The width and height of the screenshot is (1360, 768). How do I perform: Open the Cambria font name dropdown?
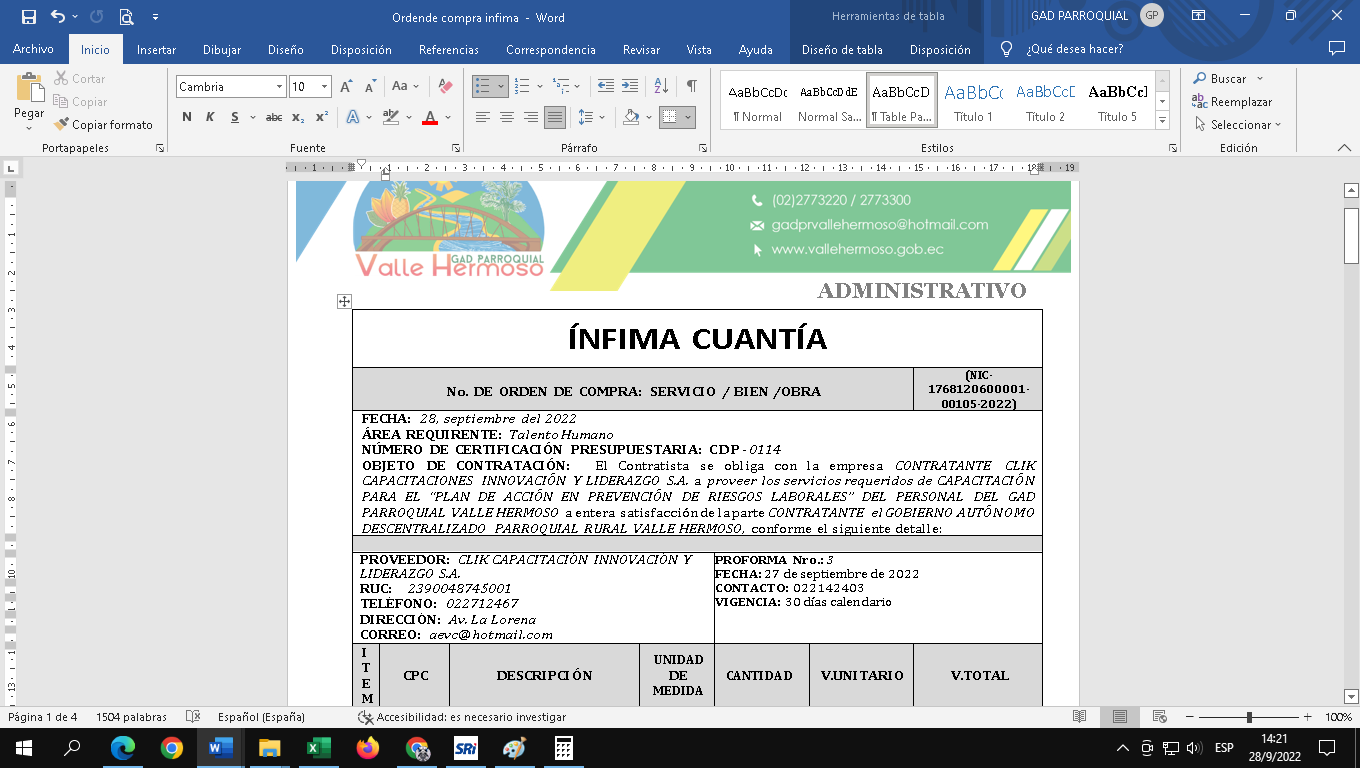pyautogui.click(x=279, y=87)
